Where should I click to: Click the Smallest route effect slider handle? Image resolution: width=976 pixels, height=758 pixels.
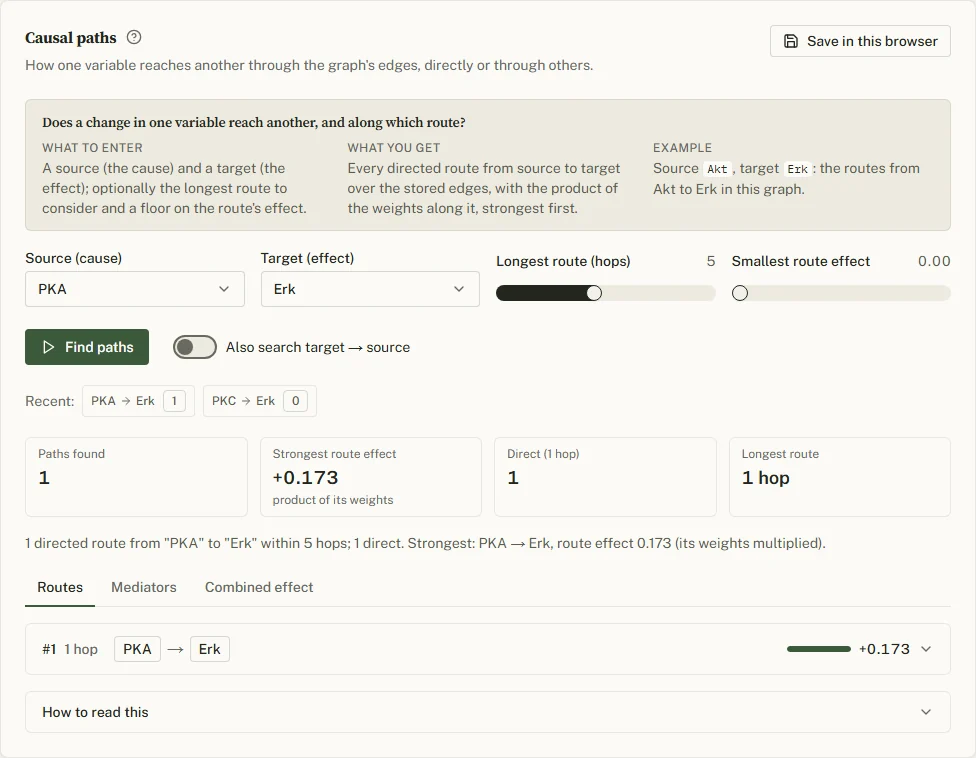739,293
